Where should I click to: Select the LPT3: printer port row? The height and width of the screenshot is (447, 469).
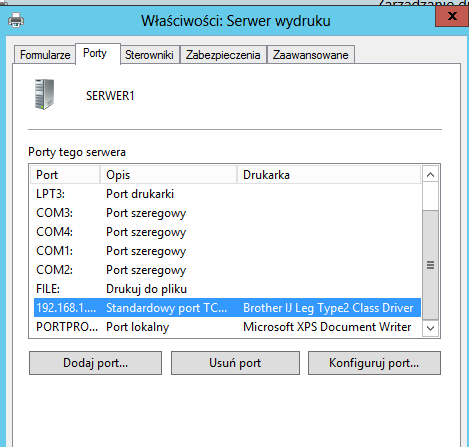pos(227,194)
